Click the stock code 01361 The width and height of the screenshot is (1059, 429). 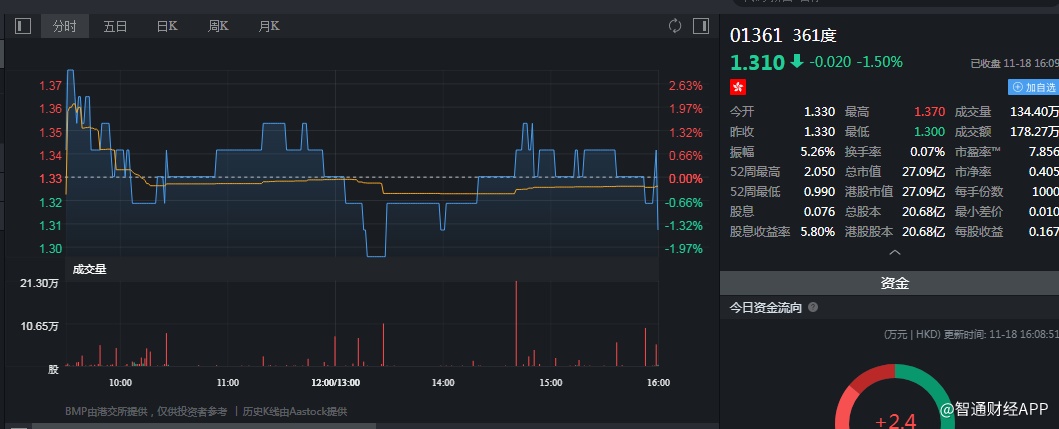[x=756, y=35]
